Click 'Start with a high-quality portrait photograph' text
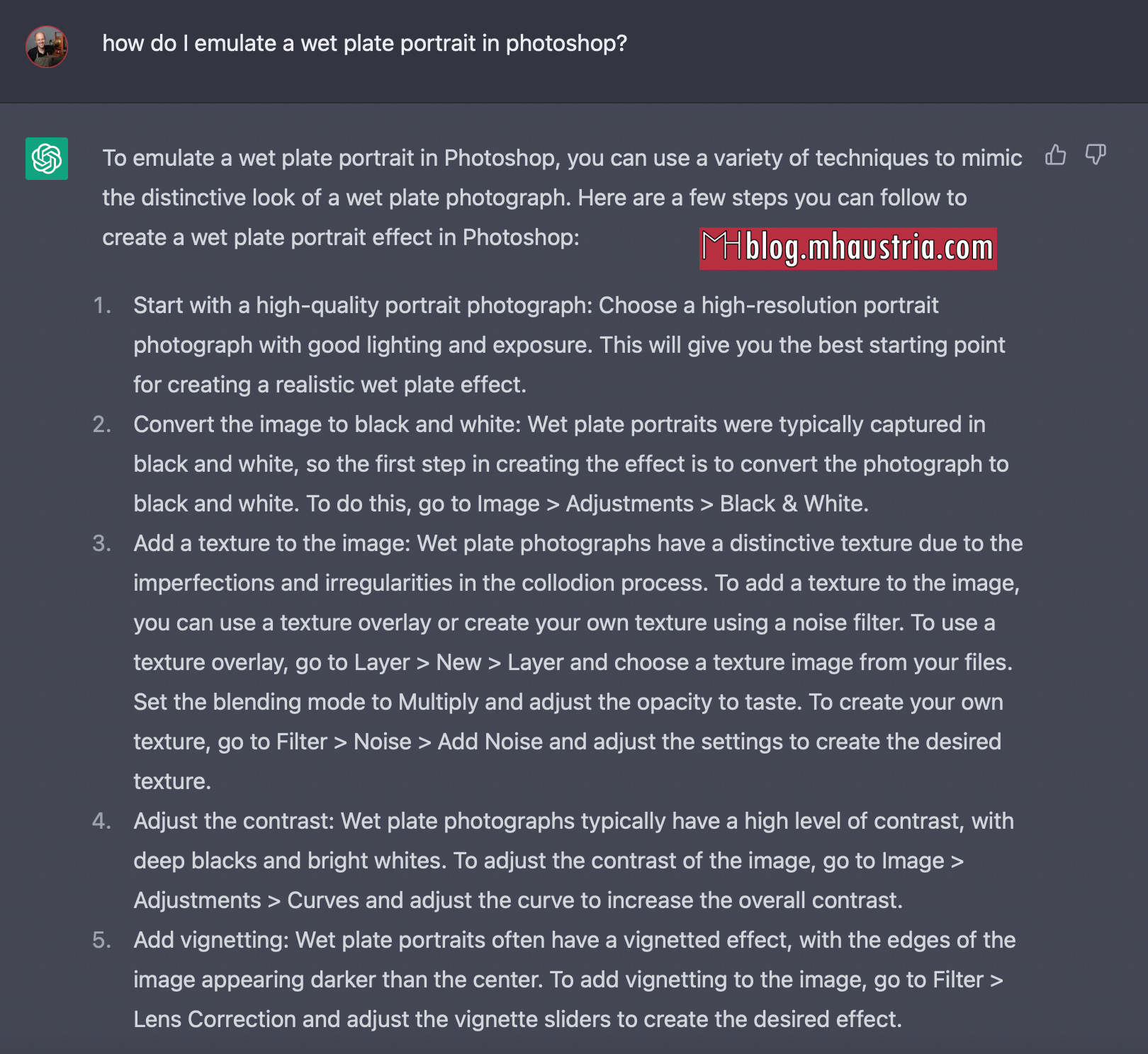Viewport: 1148px width, 1054px height. coord(361,305)
